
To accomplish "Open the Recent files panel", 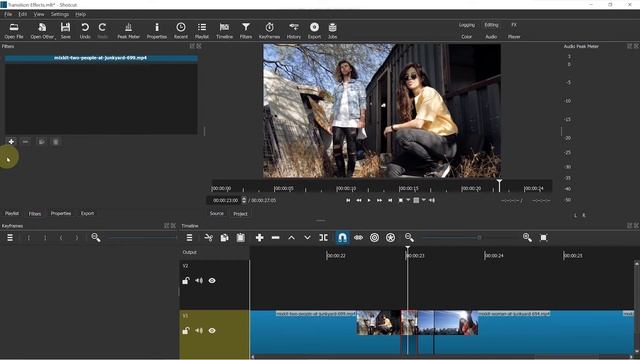I will click(x=181, y=31).
